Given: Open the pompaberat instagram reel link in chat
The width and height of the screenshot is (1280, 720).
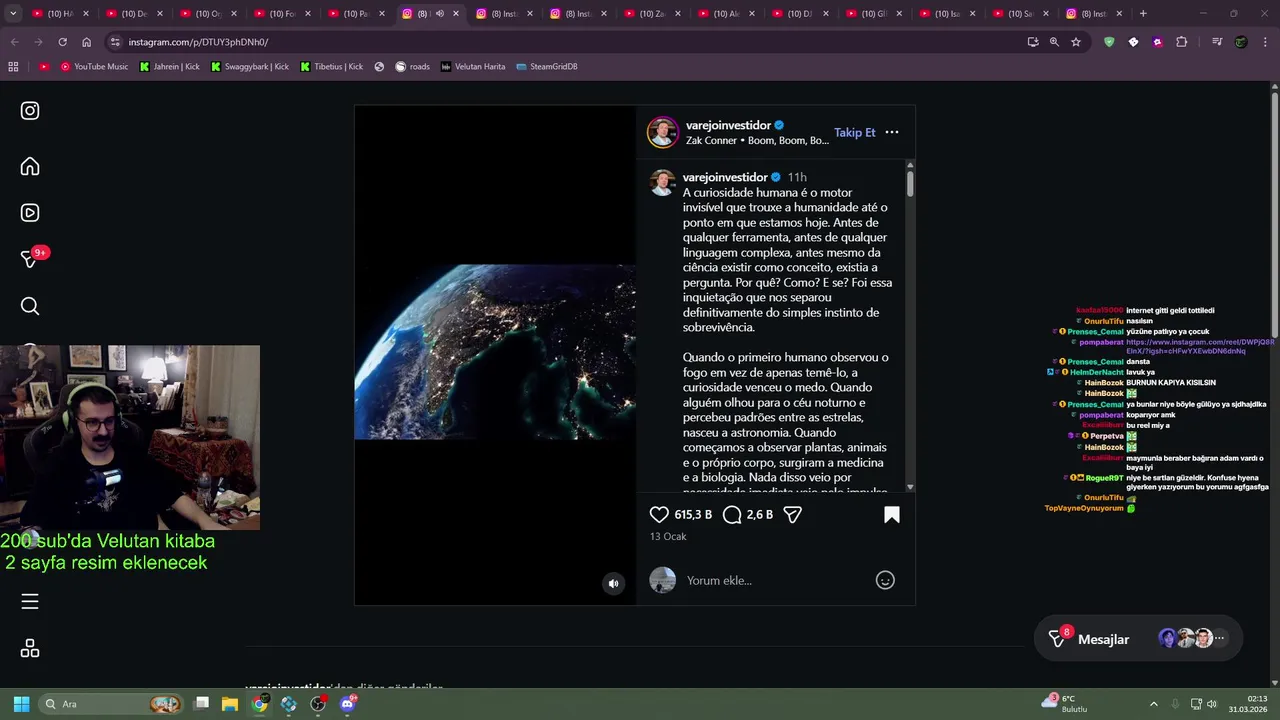Looking at the screenshot, I should [x=1200, y=346].
